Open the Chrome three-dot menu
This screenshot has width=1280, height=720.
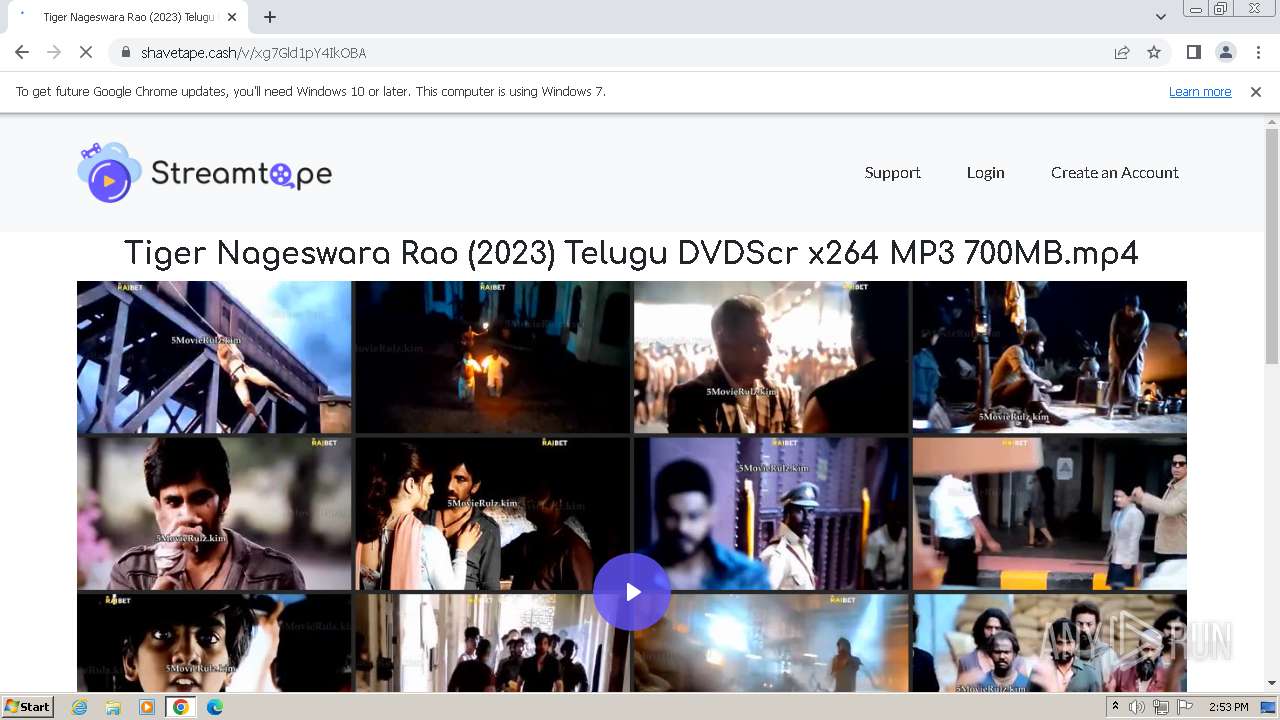point(1258,52)
